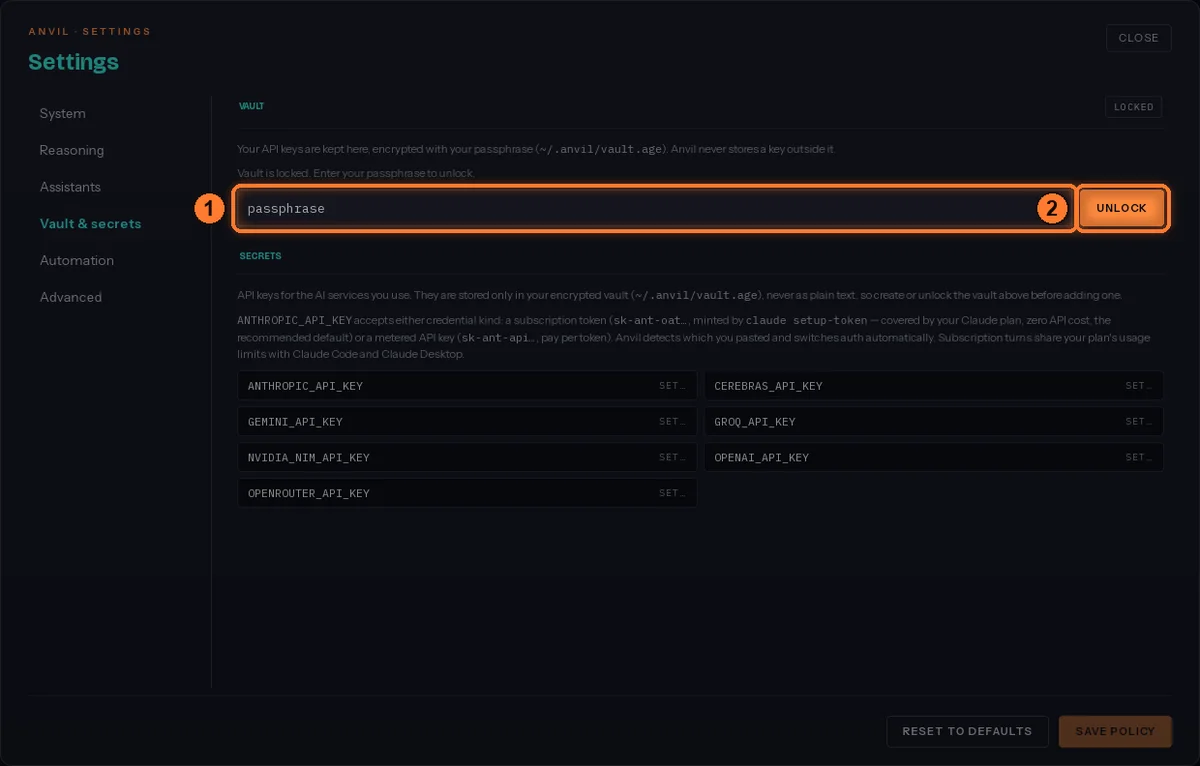Click the Settings page title
The image size is (1200, 766).
click(73, 62)
